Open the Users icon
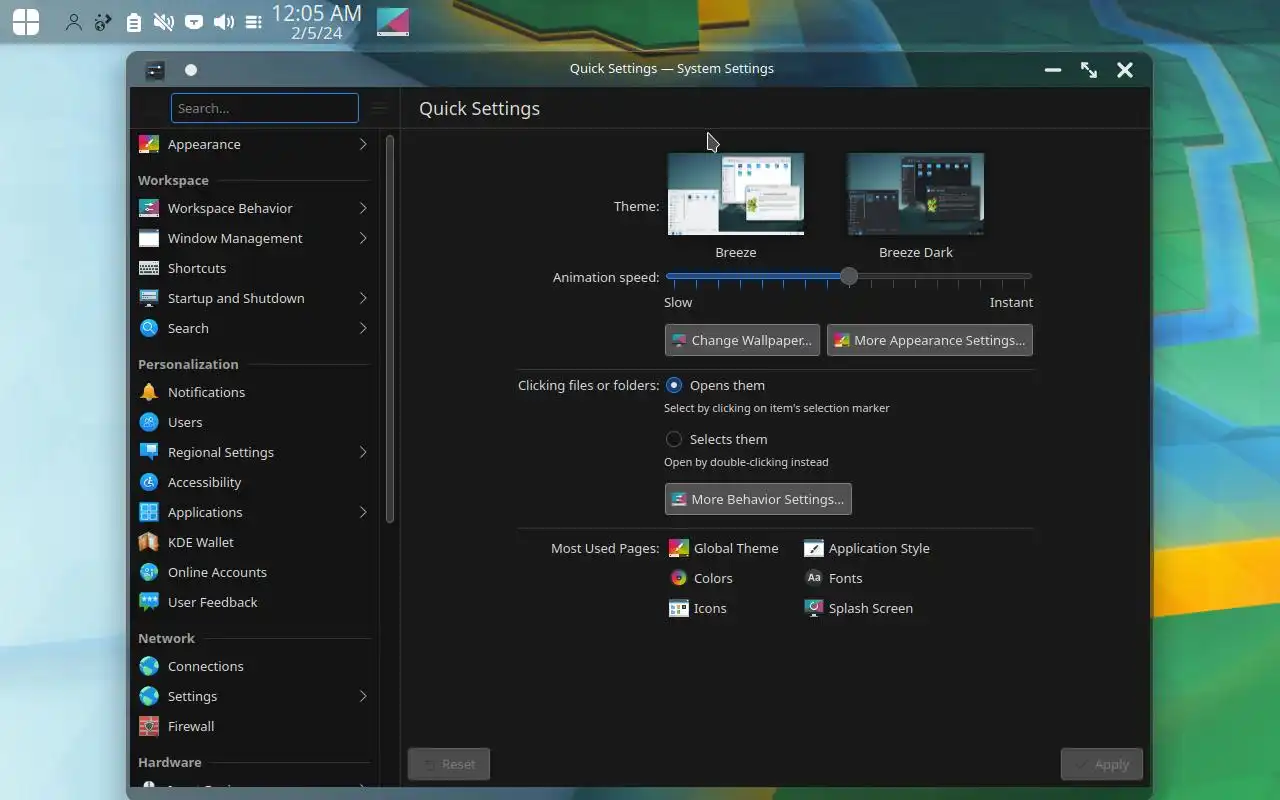This screenshot has width=1280, height=800. pos(149,422)
